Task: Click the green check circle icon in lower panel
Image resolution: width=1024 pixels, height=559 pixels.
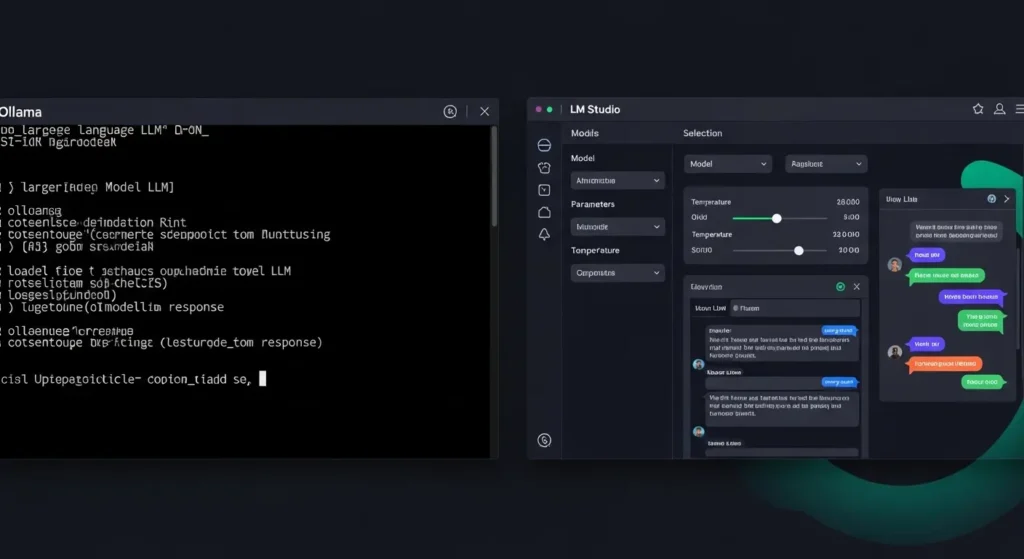Action: click(x=840, y=287)
